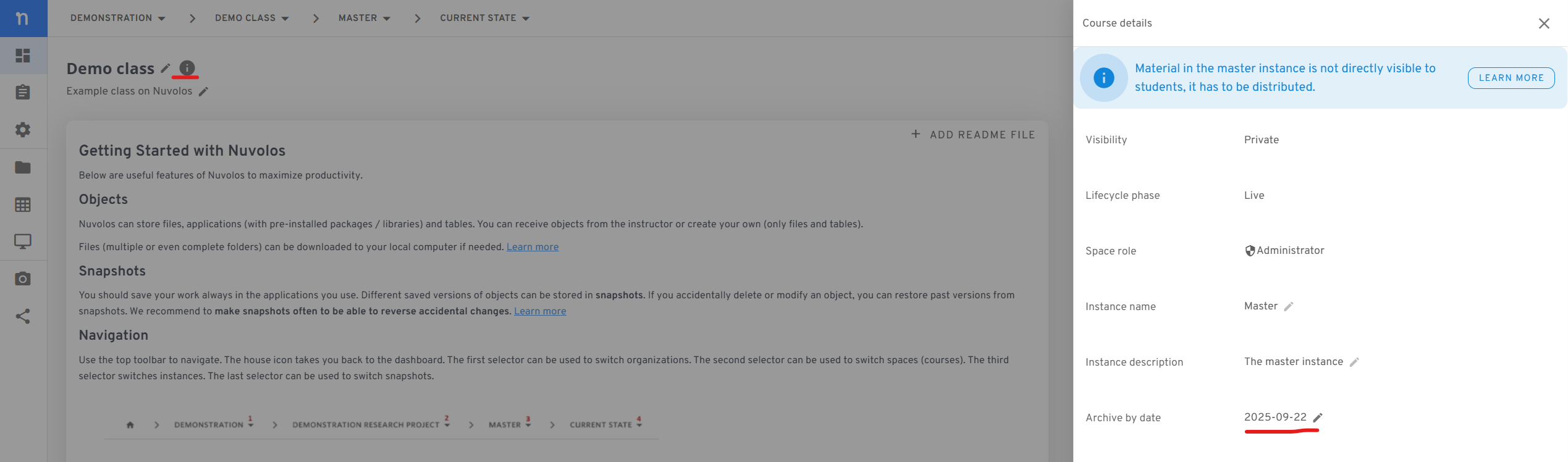Open the snapshots camera icon in sidebar

(x=23, y=279)
